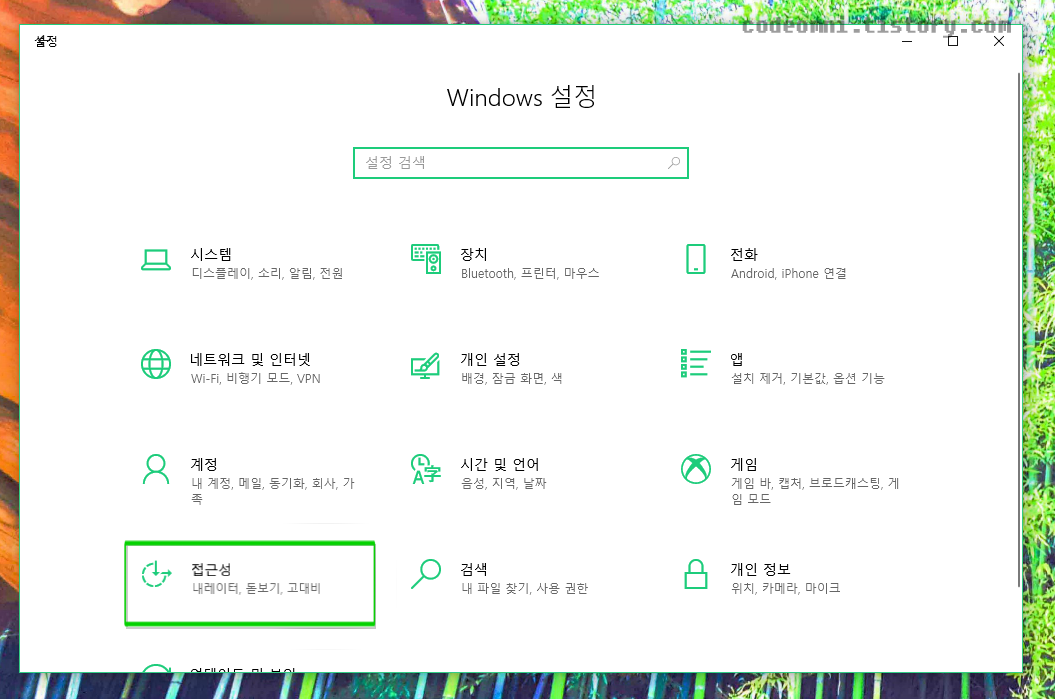Click the 검색 magnifier icon
The width and height of the screenshot is (1055, 699).
pos(426,574)
